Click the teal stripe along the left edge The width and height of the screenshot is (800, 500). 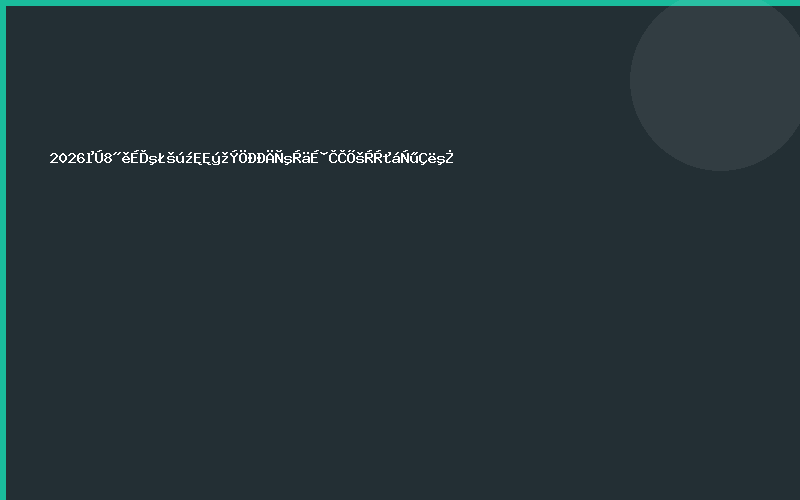(x=3, y=250)
